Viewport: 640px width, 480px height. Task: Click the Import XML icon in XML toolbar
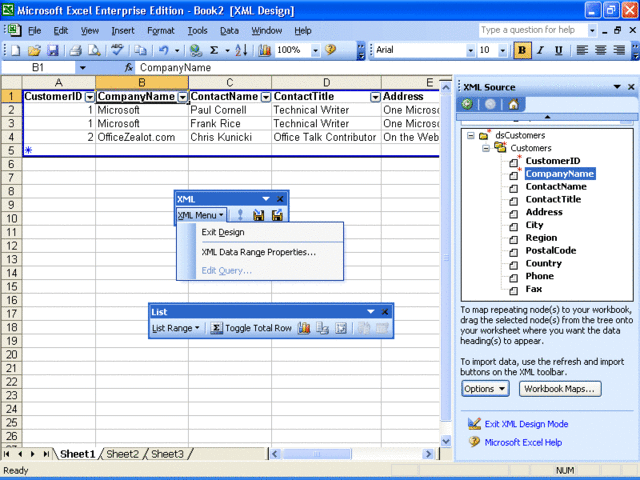258,215
